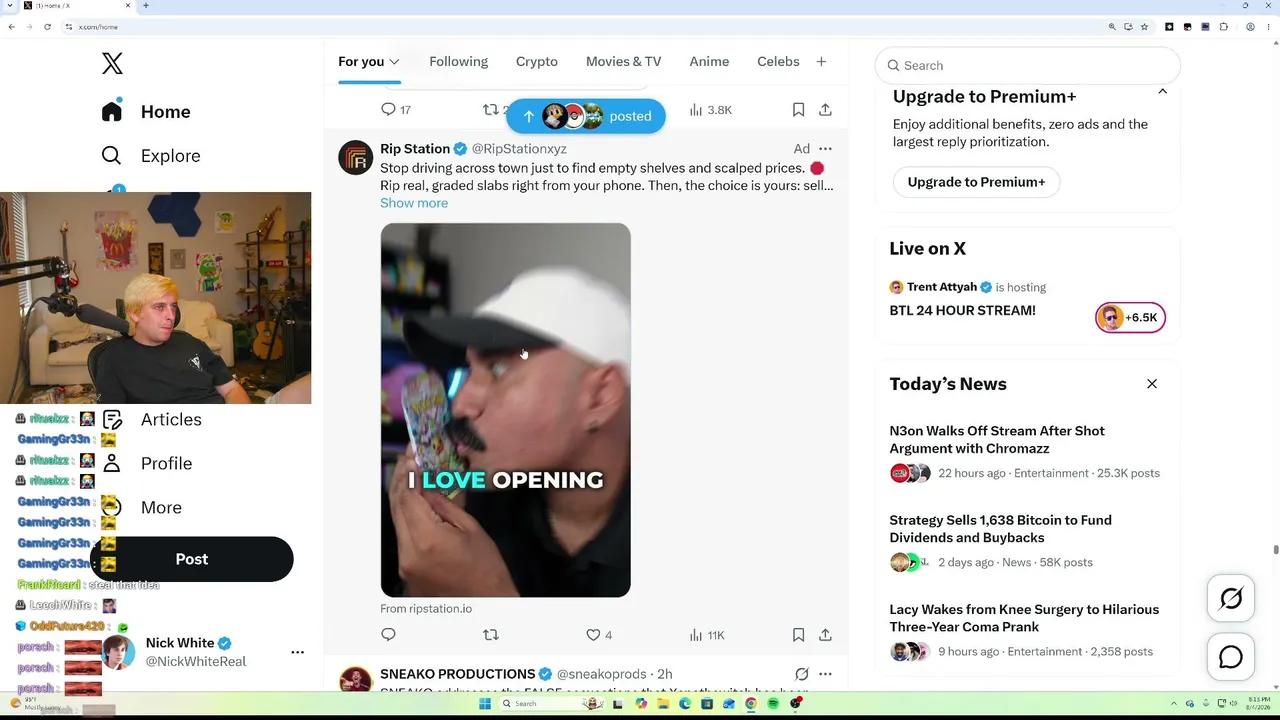Repost the Rip Station ad
Viewport: 1280px width, 720px height.
click(490, 635)
